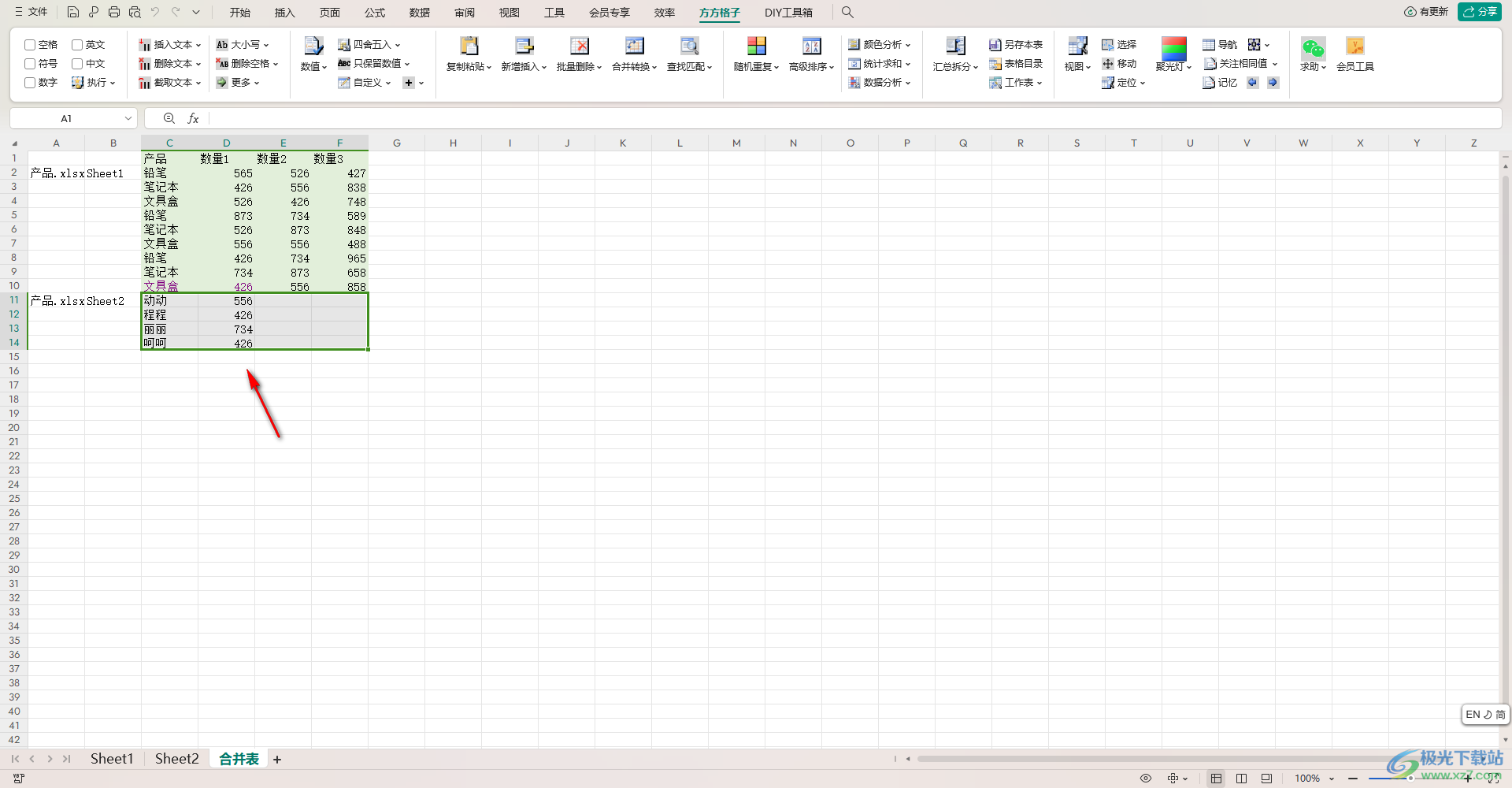The height and width of the screenshot is (788, 1512).
Task: Check the 数字 checkbox
Action: tap(30, 83)
